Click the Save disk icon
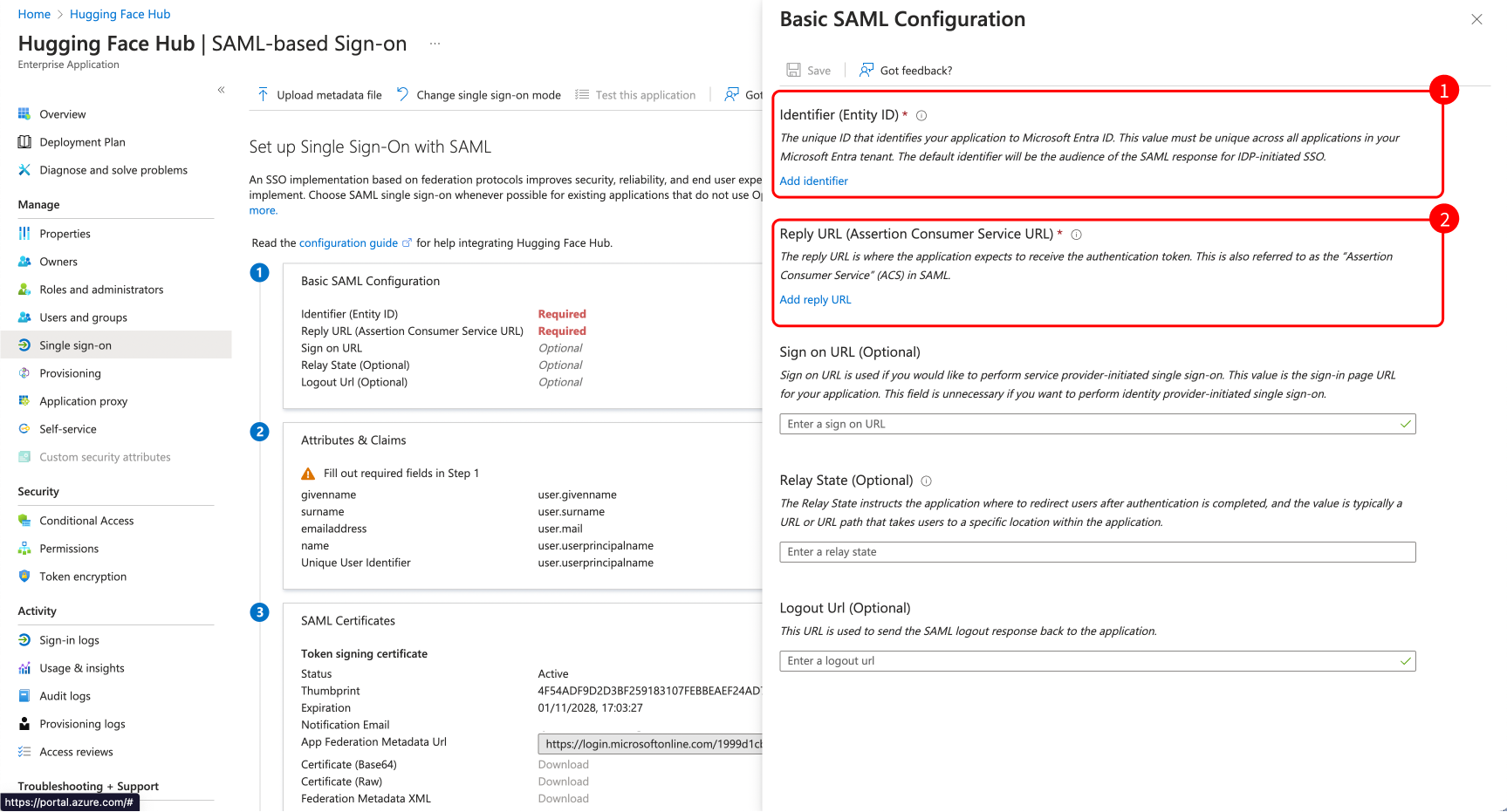1507x812 pixels. (793, 70)
